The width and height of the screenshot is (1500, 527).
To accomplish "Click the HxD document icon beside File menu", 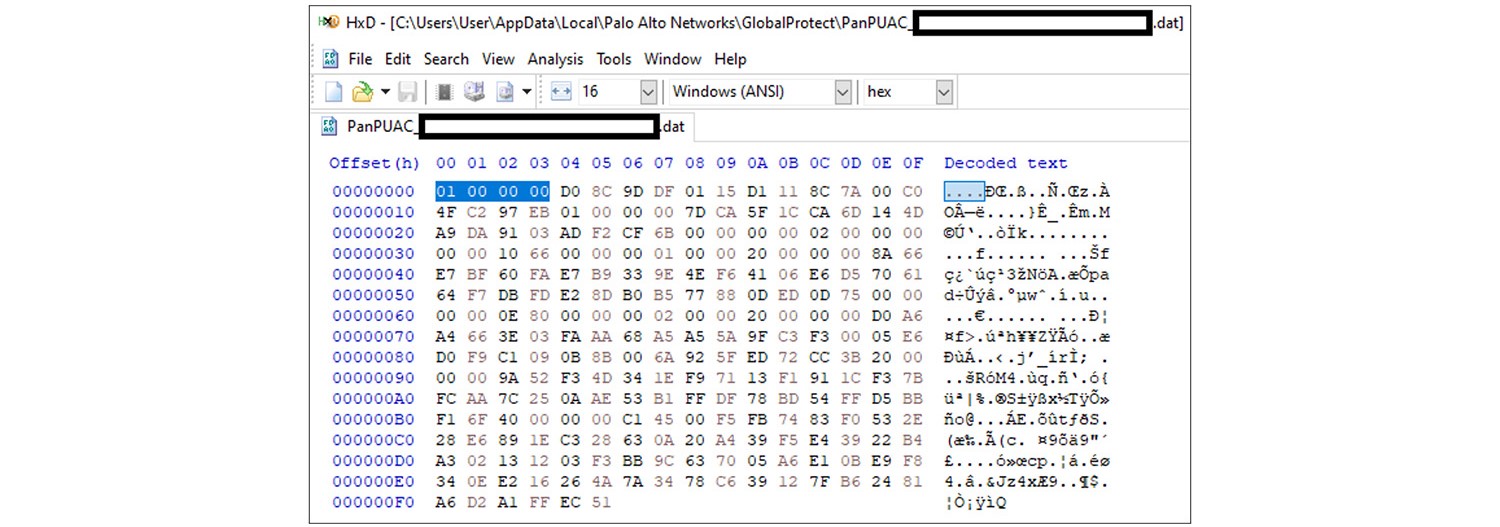I will pyautogui.click(x=330, y=59).
